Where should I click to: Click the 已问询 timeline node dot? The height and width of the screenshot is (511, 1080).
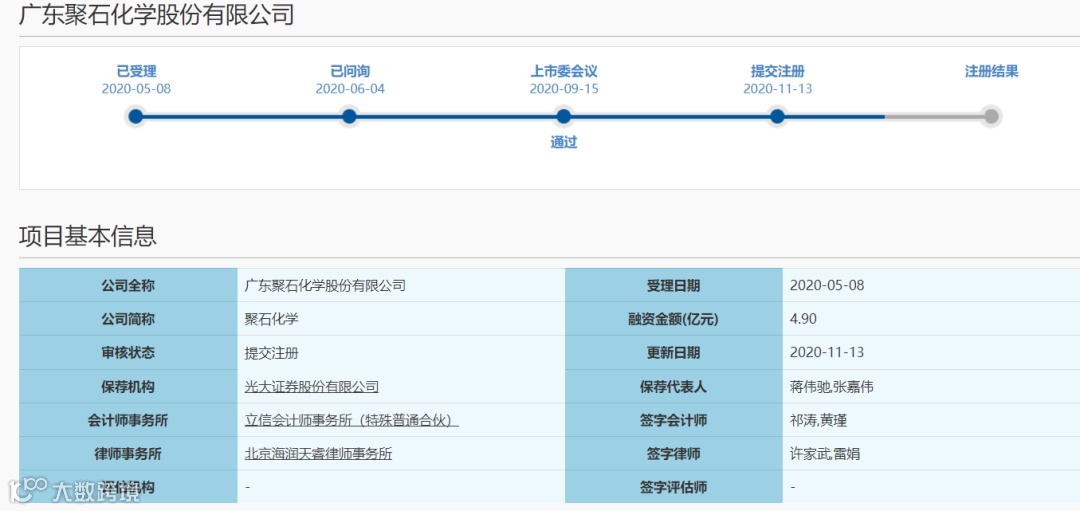[350, 116]
